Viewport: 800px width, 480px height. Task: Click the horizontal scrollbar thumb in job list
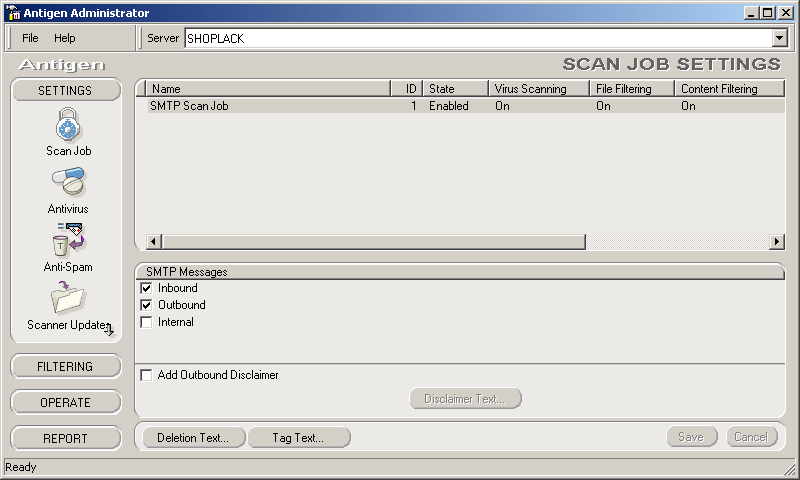pos(373,241)
